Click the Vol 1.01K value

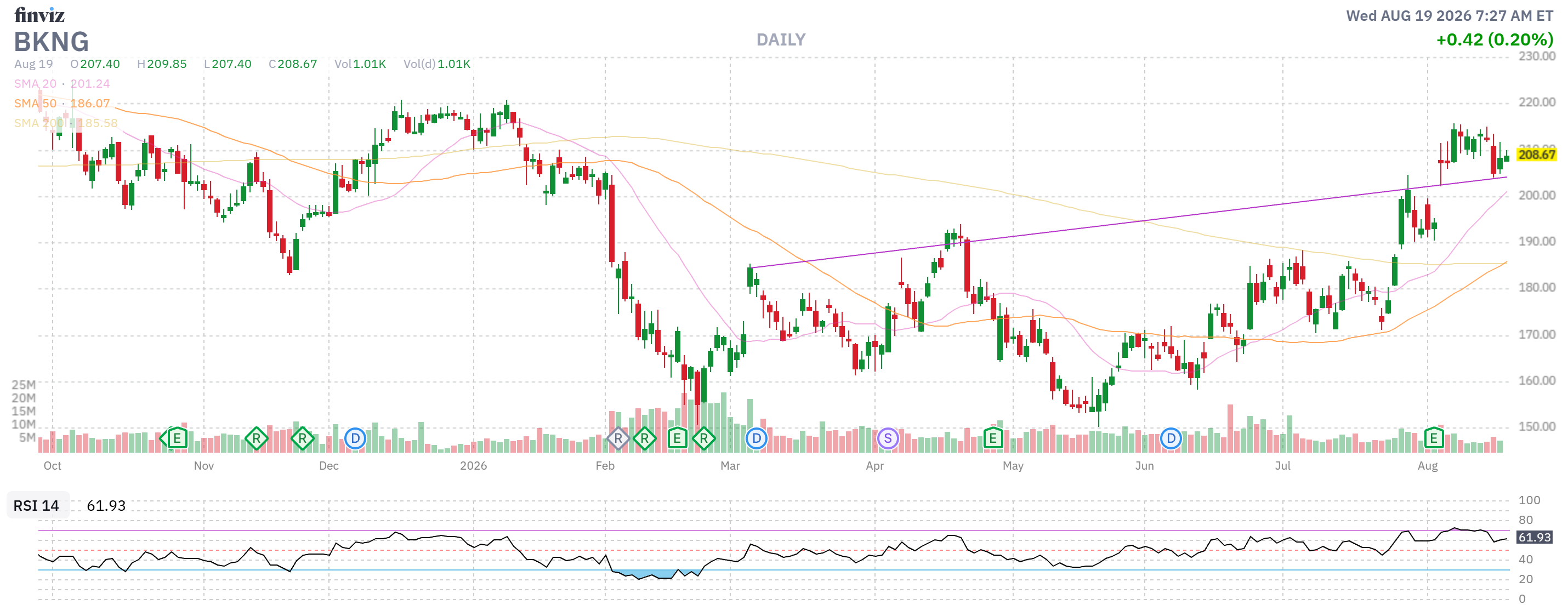click(x=360, y=64)
